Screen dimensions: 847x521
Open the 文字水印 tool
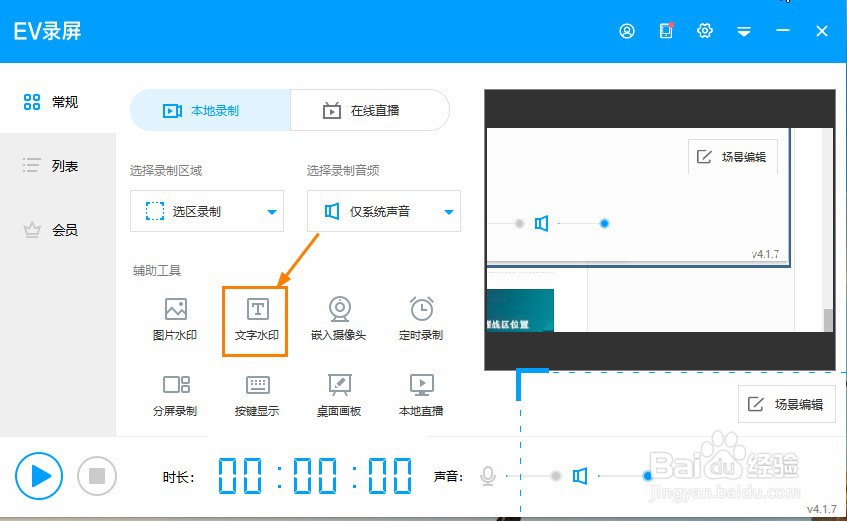[x=257, y=320]
